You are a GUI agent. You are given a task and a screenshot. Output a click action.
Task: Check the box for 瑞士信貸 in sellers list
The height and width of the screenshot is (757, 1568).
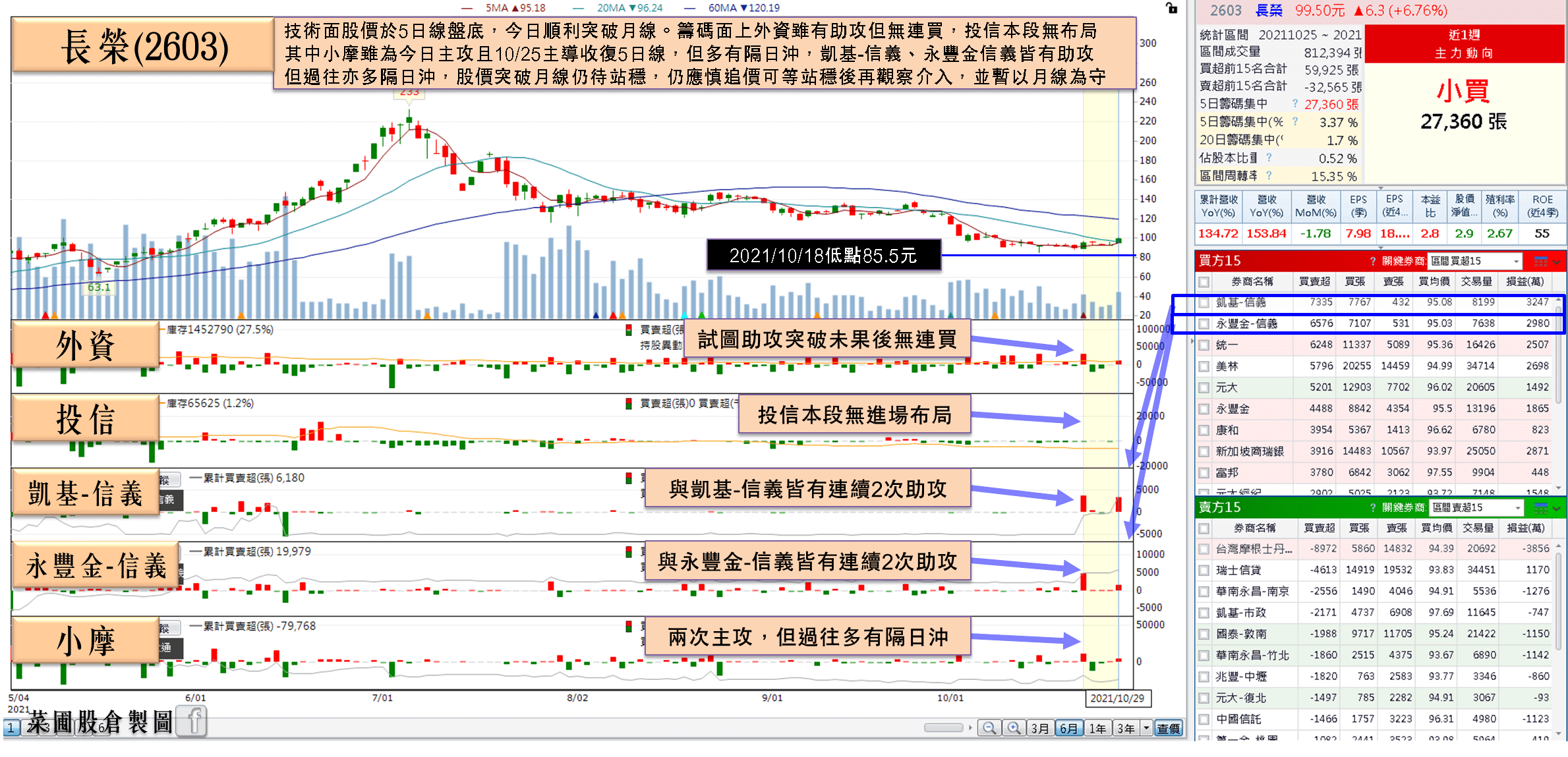coord(1205,570)
